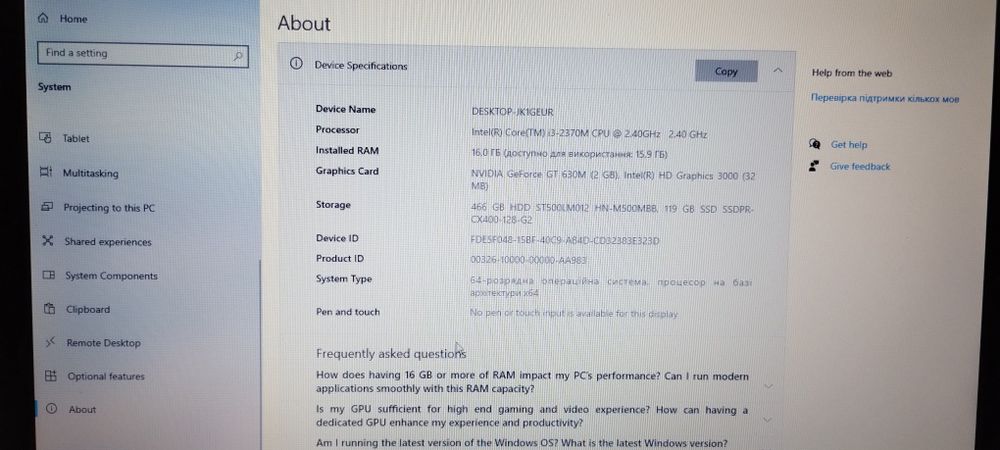
Task: Collapse the Device Specifications section
Action: (x=777, y=71)
